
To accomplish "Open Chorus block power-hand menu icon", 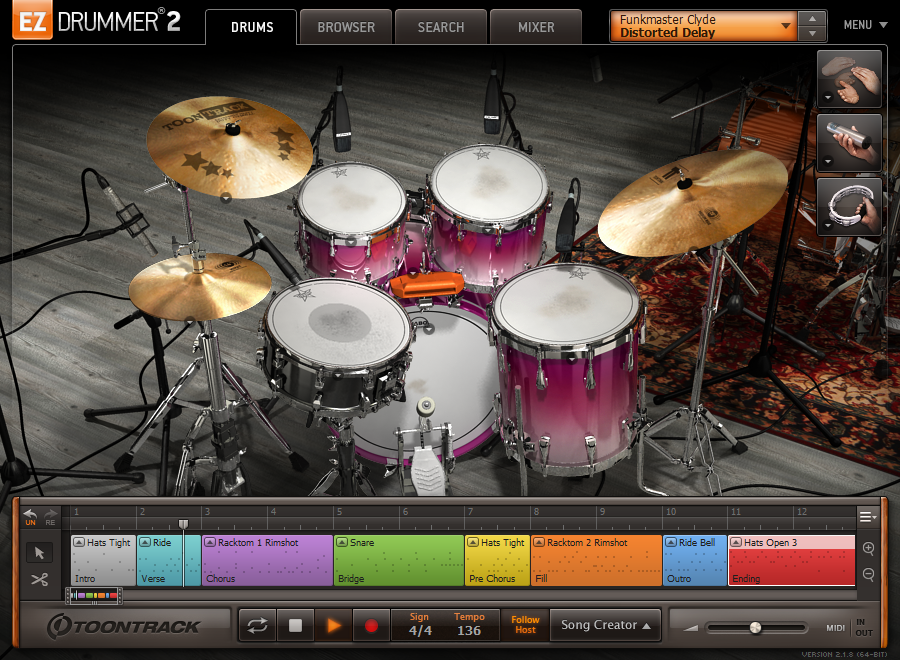I will pyautogui.click(x=210, y=542).
